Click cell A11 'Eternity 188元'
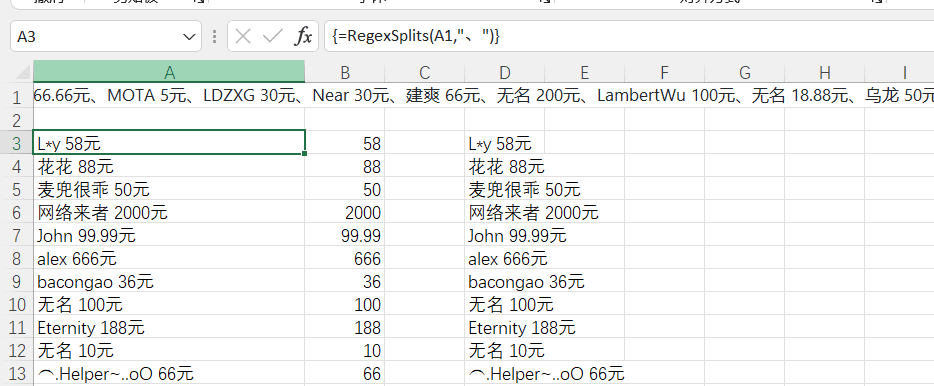 tap(169, 327)
